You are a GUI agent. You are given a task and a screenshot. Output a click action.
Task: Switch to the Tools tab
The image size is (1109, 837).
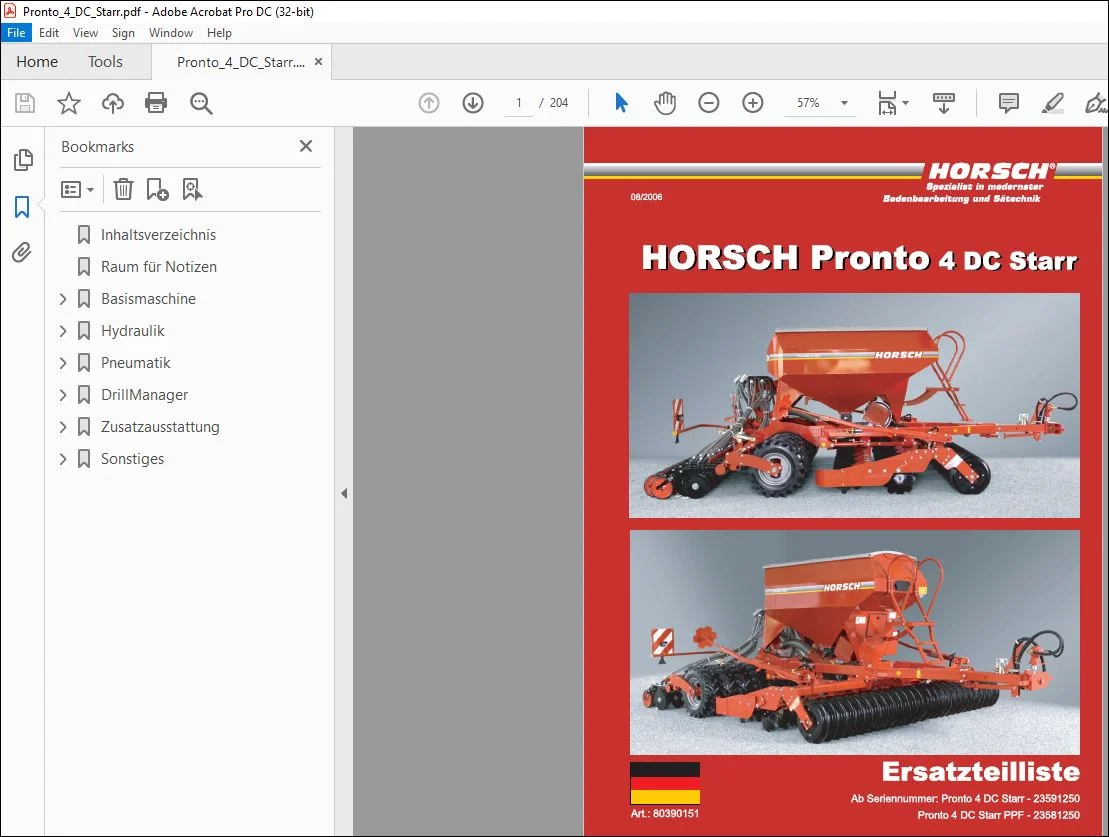[x=105, y=62]
